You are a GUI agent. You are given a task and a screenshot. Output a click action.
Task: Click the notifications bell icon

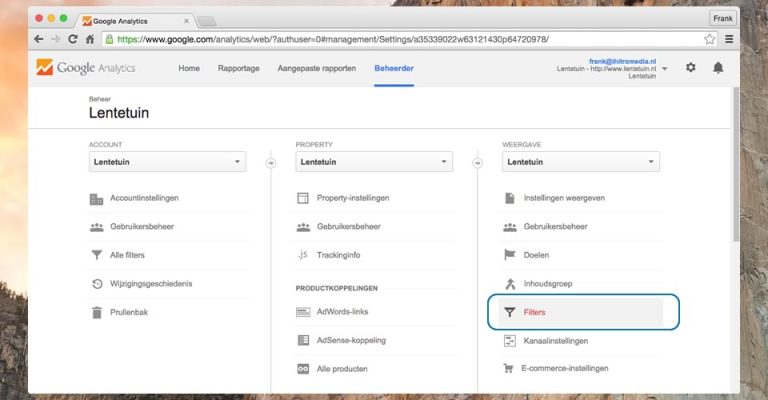(x=718, y=68)
